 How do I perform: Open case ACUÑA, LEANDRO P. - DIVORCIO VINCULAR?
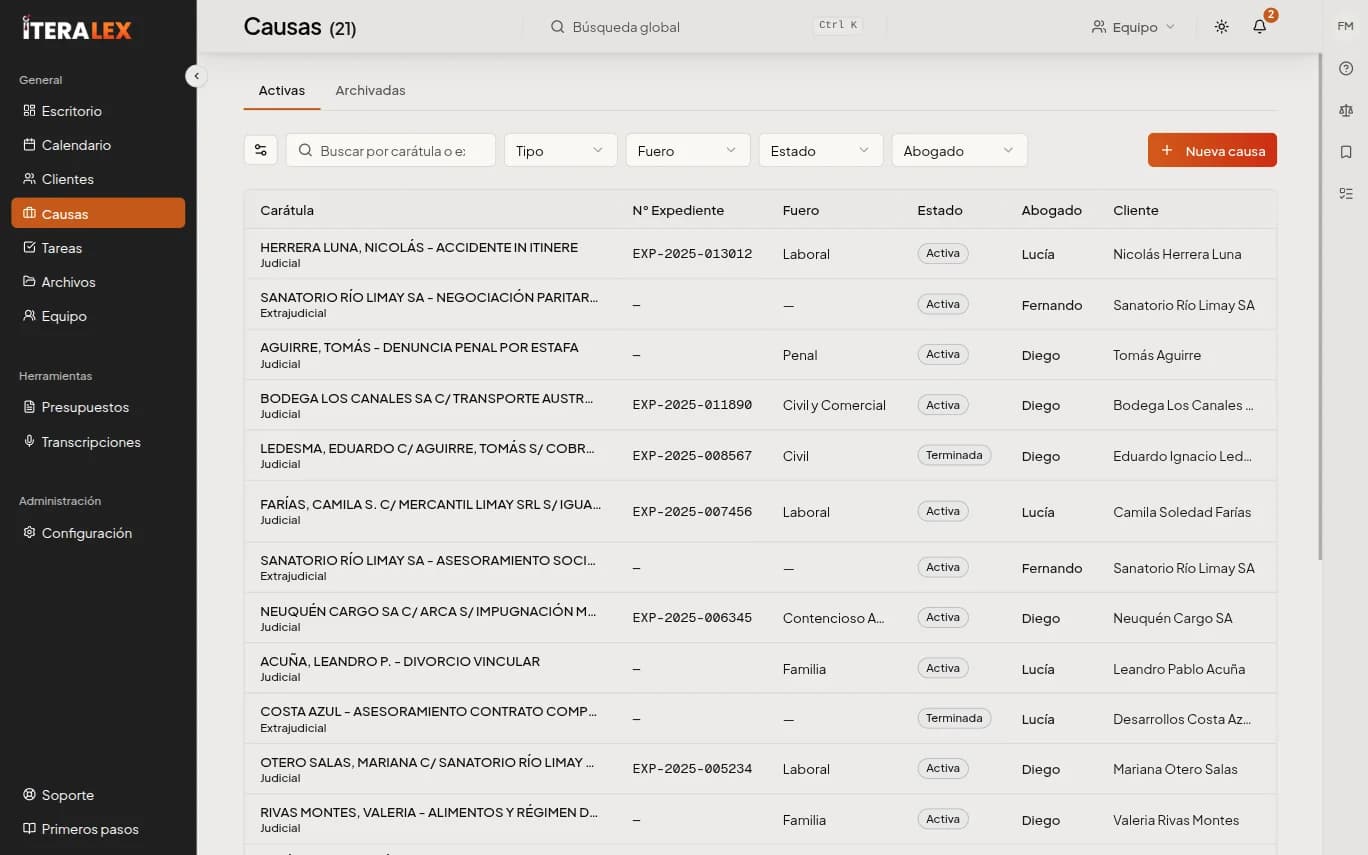point(400,661)
